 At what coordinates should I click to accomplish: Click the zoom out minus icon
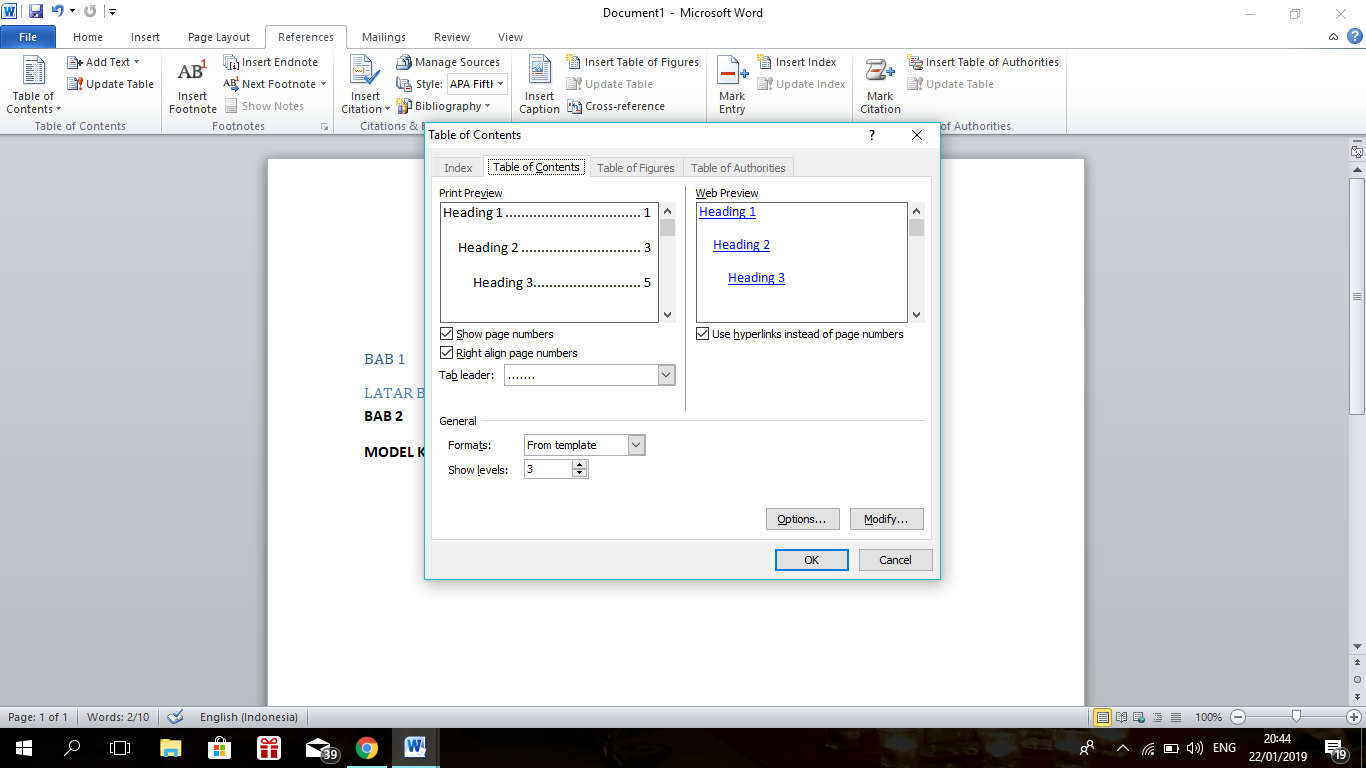point(1238,717)
